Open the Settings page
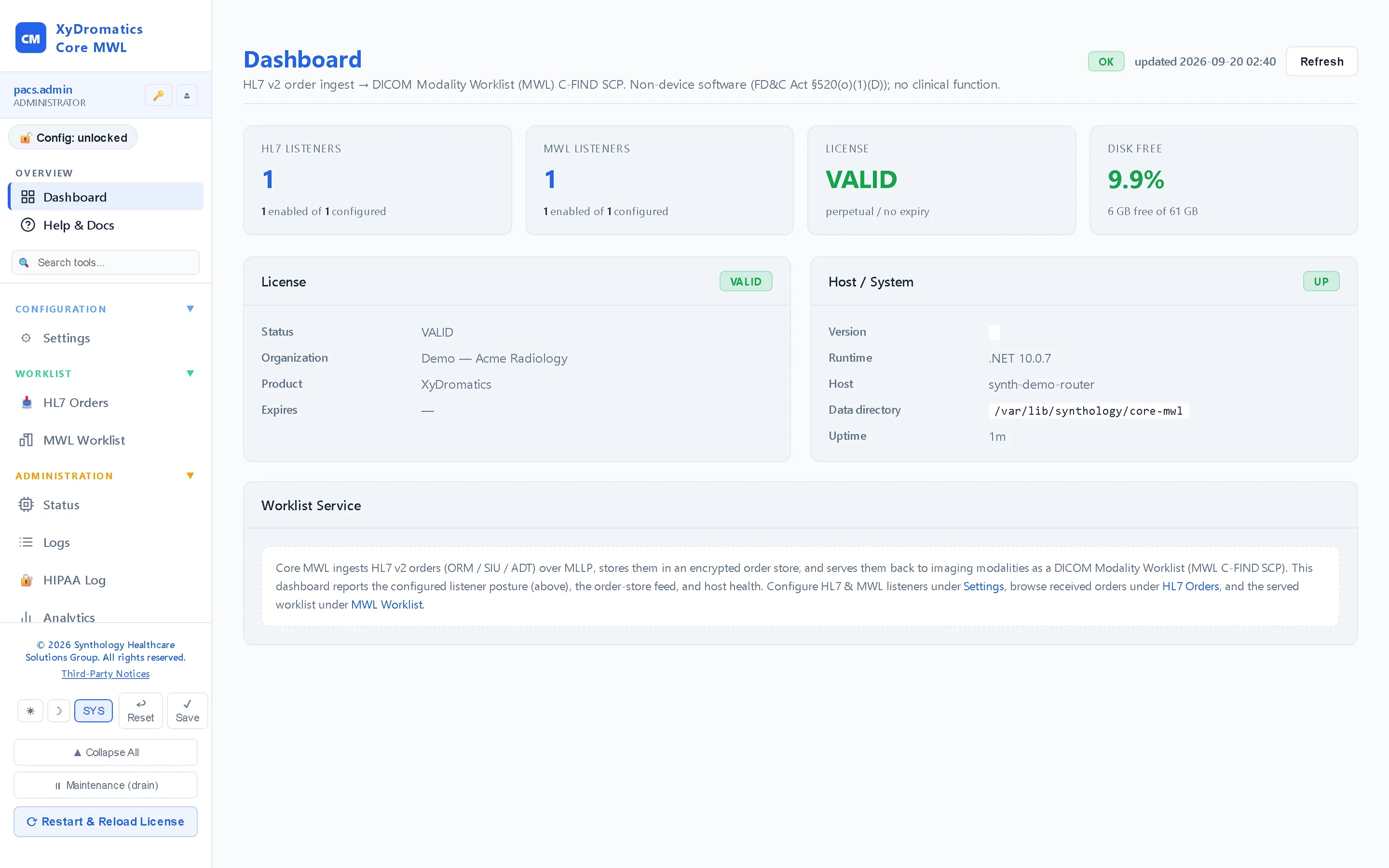 pos(106,338)
